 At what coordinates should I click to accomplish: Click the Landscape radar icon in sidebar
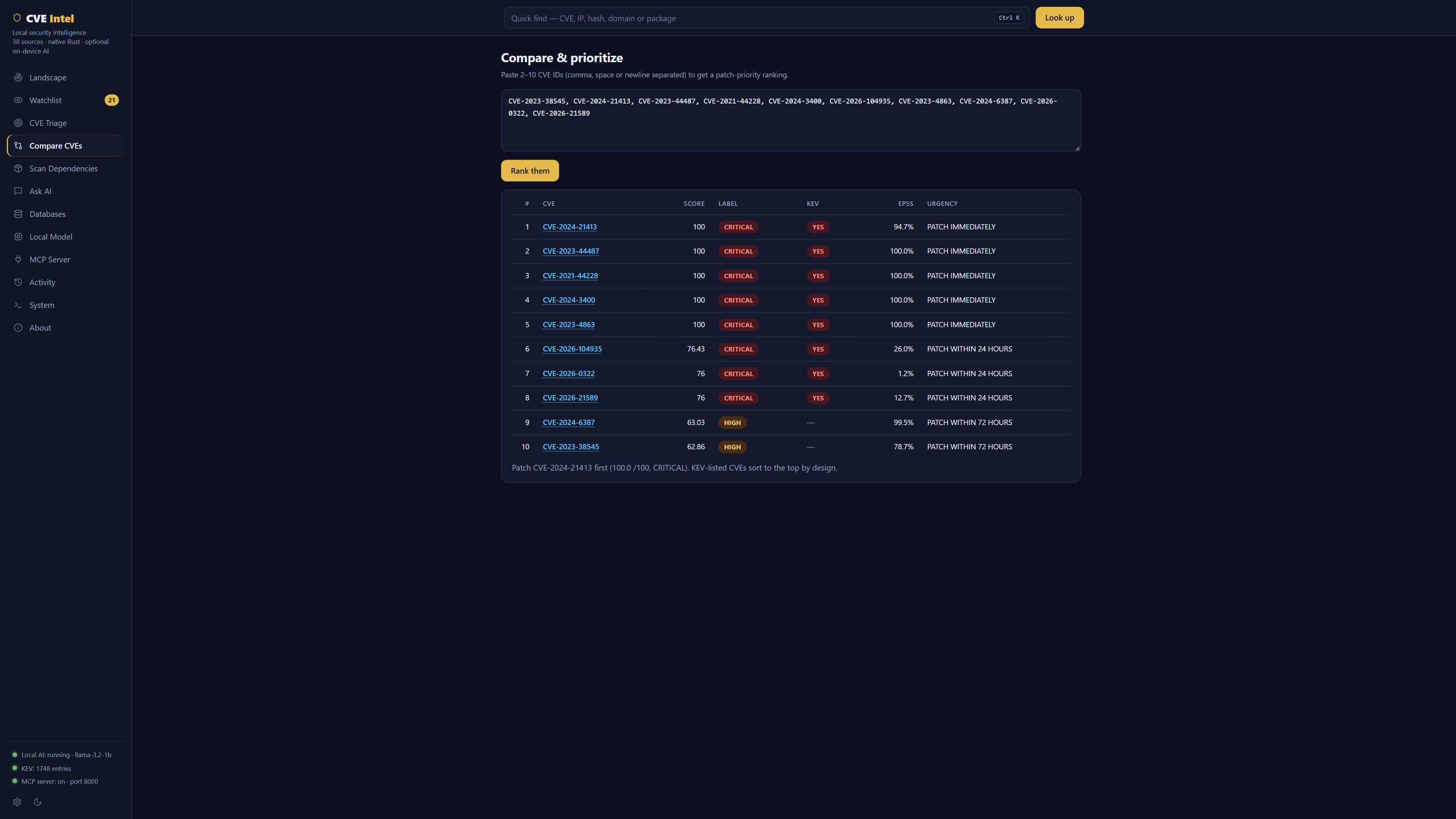[18, 77]
